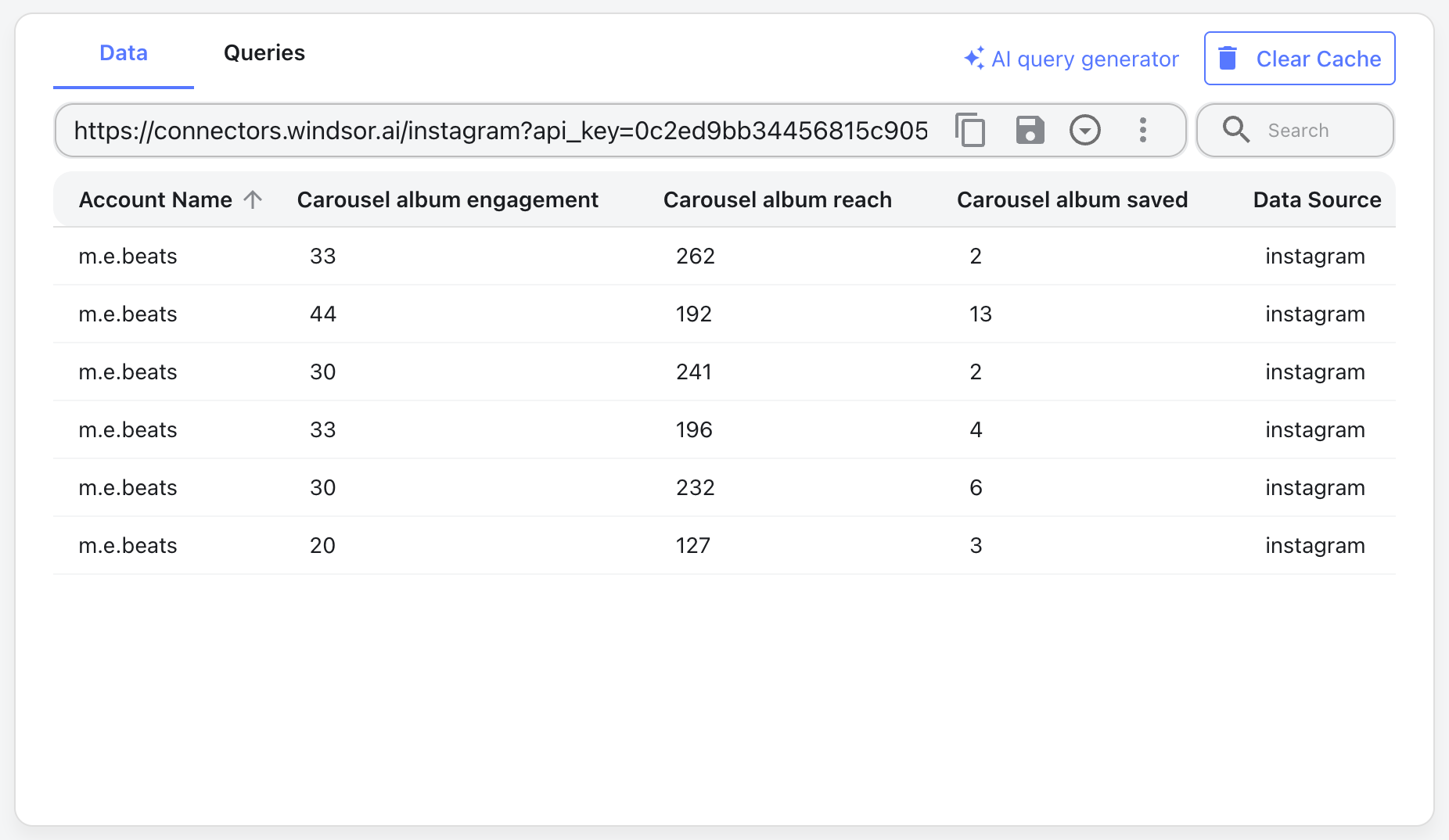This screenshot has height=840, width=1449.
Task: Open the circular dropdown beside the save icon
Action: 1085,130
